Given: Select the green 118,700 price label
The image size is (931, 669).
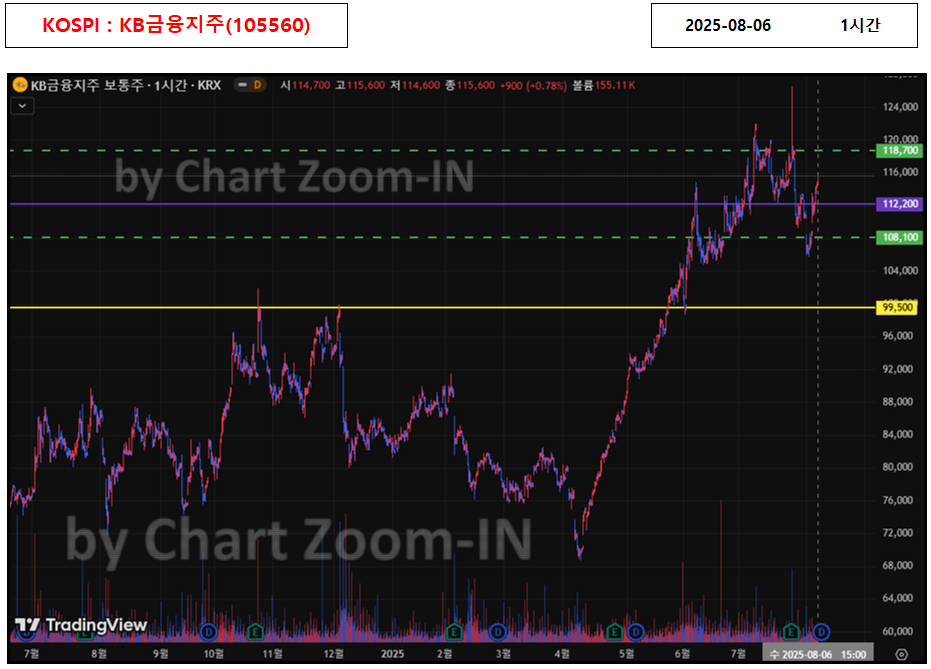Looking at the screenshot, I should pos(900,151).
